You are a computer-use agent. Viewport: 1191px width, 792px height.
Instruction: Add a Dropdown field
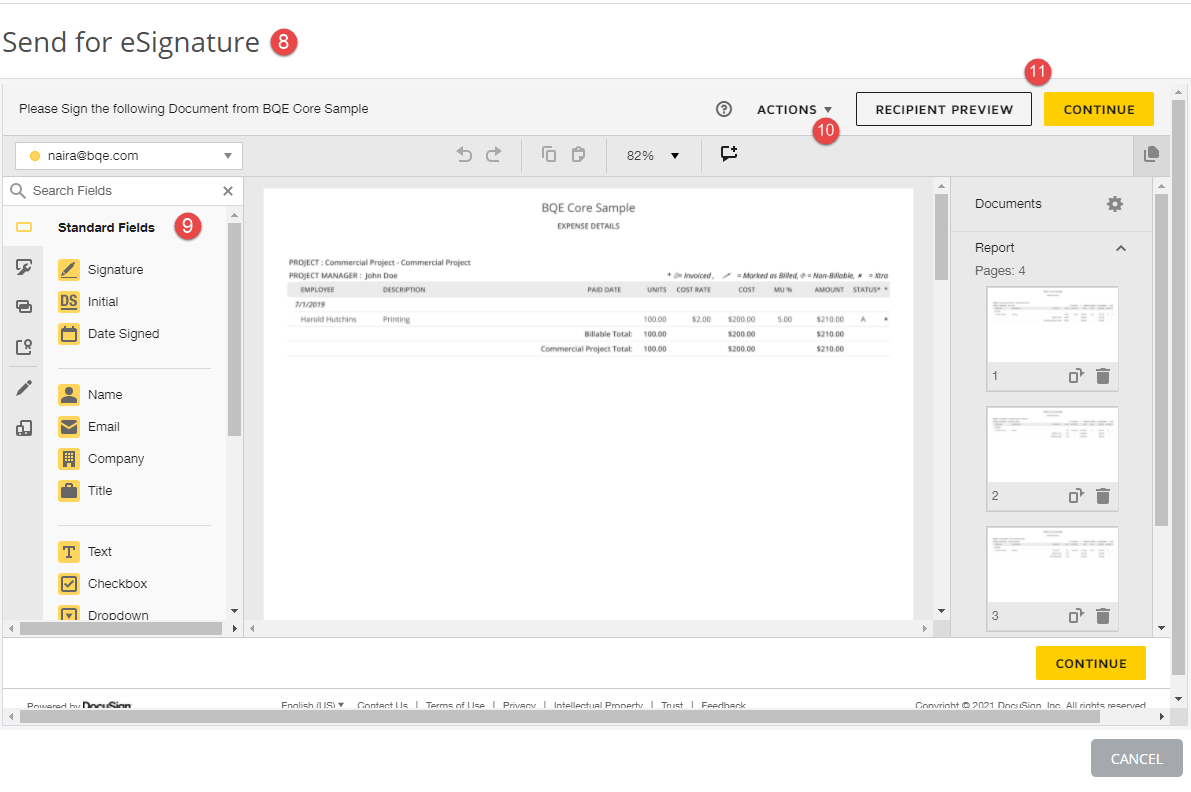click(x=103, y=614)
